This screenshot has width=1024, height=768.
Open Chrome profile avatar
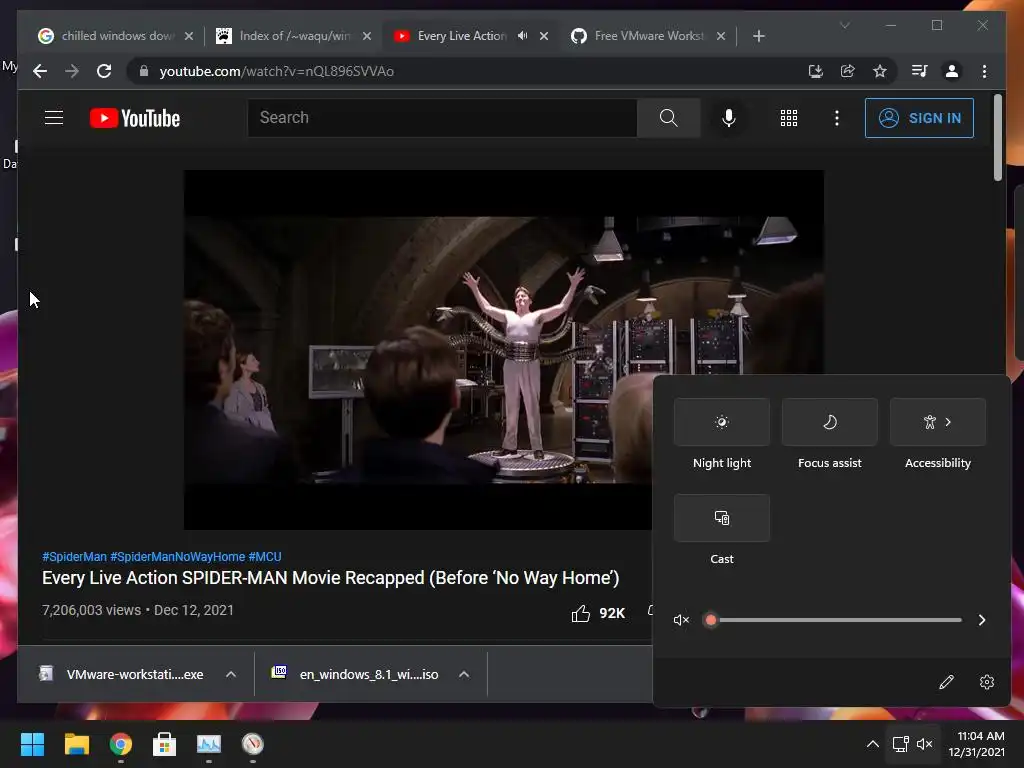952,71
